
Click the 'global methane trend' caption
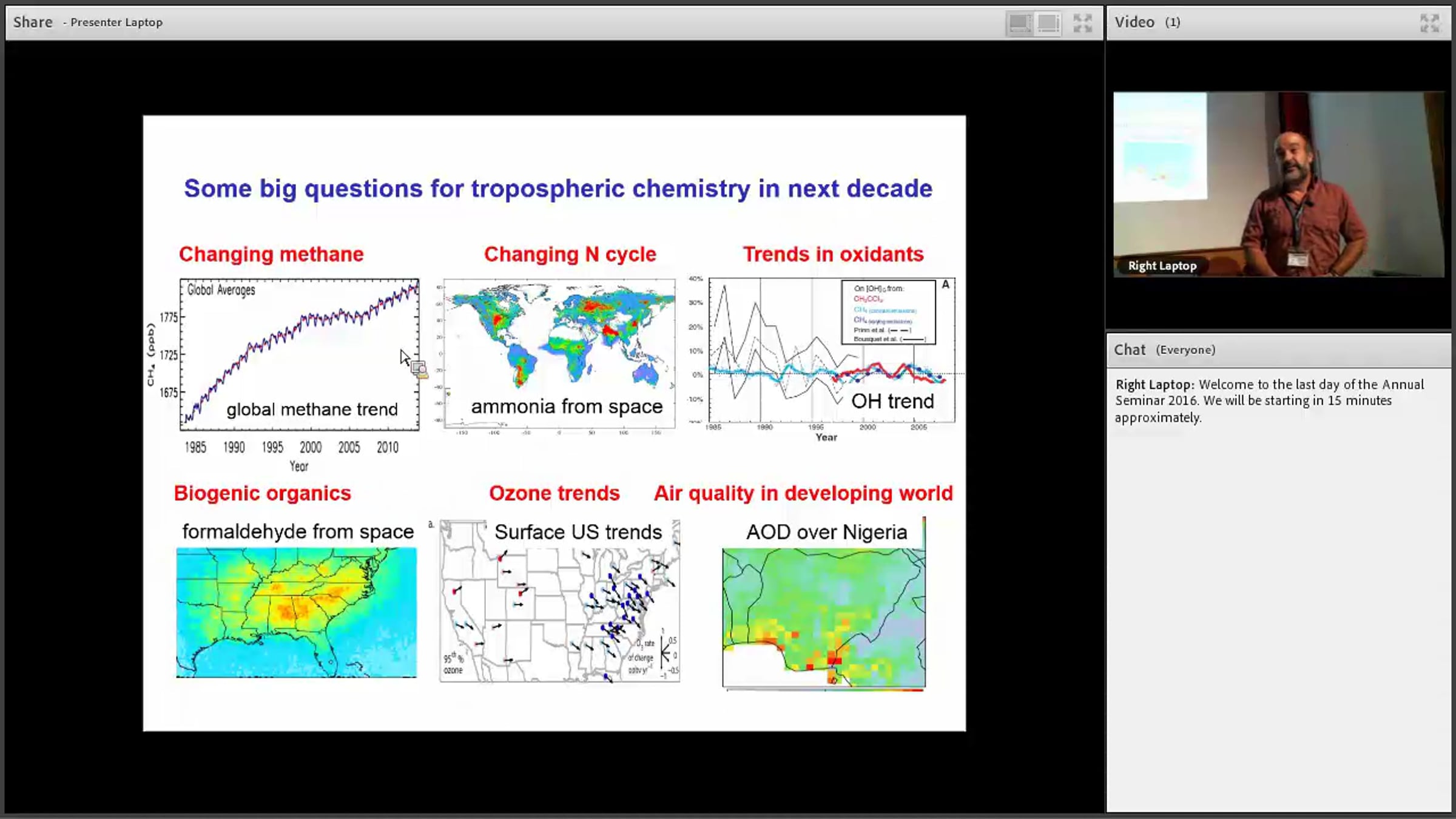pyautogui.click(x=312, y=409)
